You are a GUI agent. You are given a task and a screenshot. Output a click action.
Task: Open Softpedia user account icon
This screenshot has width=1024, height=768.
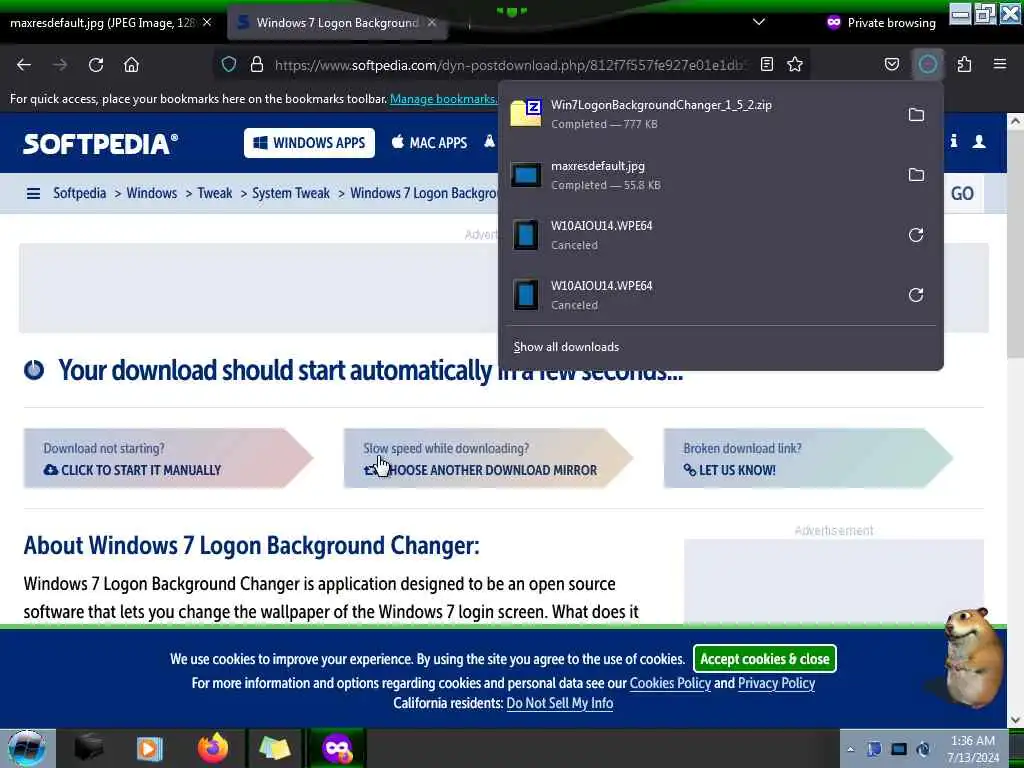click(979, 142)
